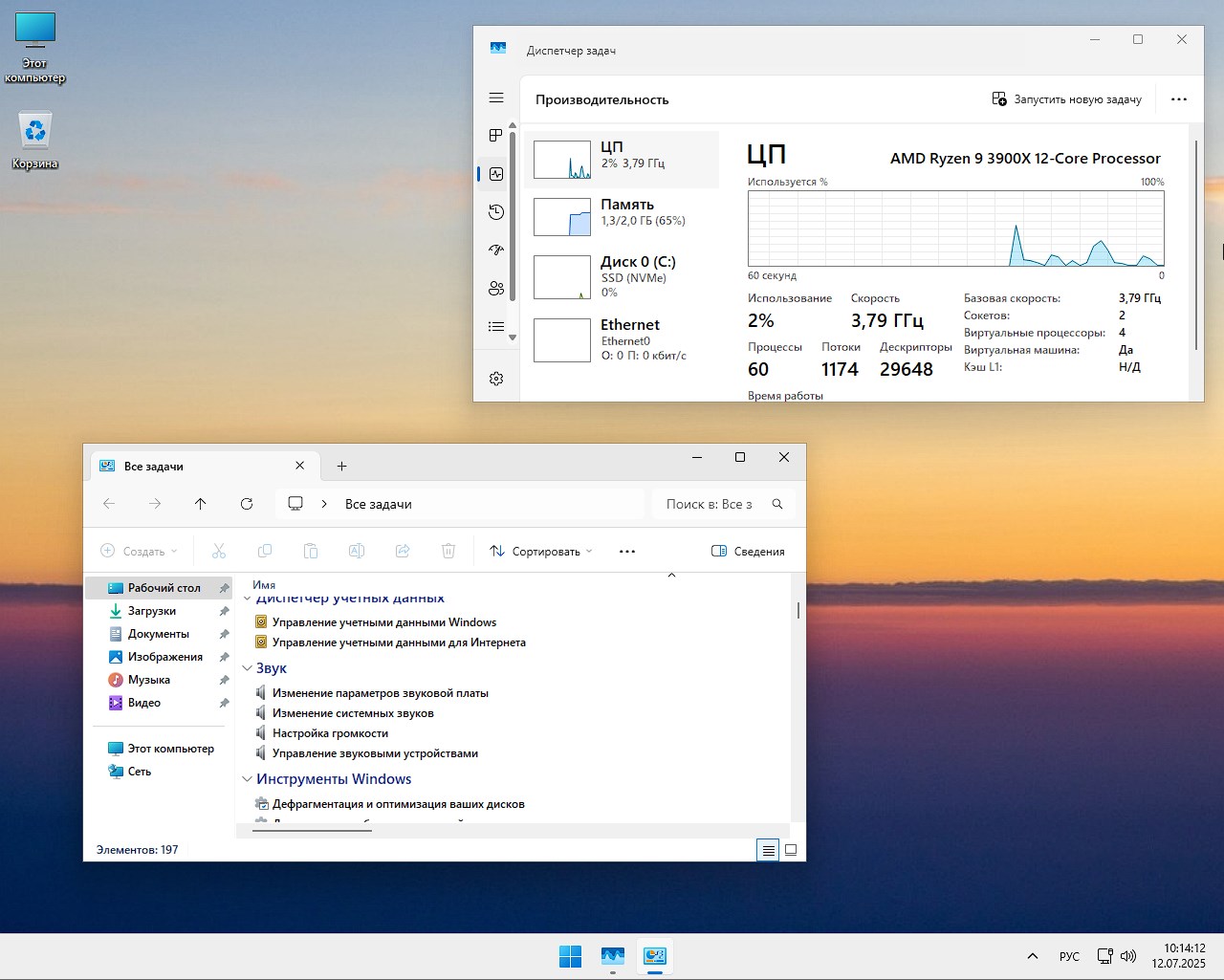
Task: Open Настройка громкости item
Action: click(x=330, y=733)
